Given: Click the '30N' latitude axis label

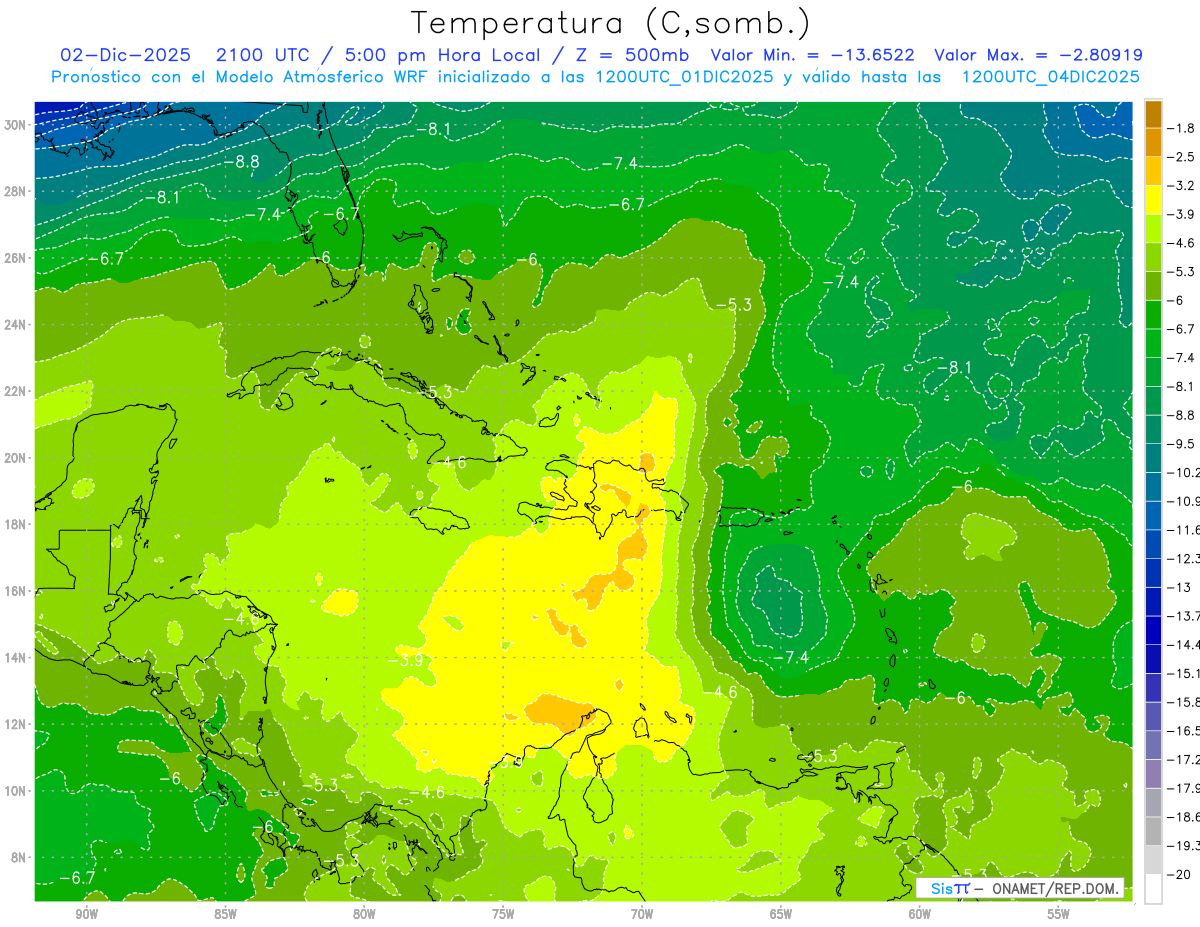Looking at the screenshot, I should click(14, 125).
